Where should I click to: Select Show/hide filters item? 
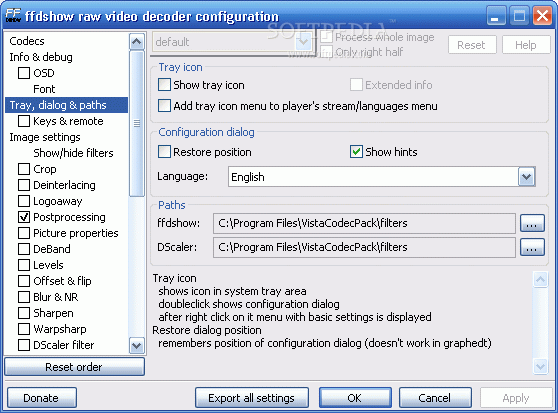click(73, 153)
